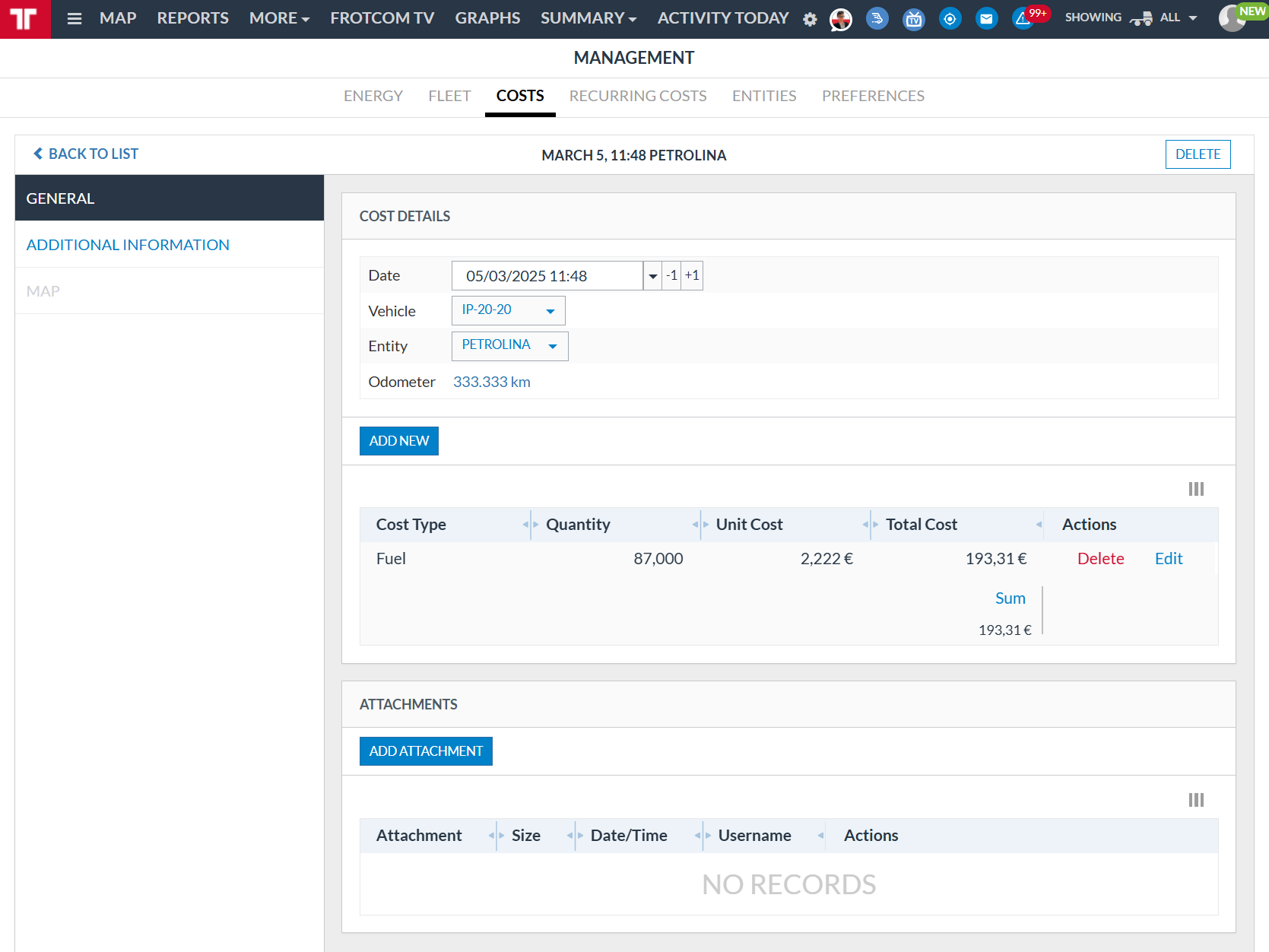Click the ADD NEW button
The image size is (1269, 952).
[x=398, y=441]
